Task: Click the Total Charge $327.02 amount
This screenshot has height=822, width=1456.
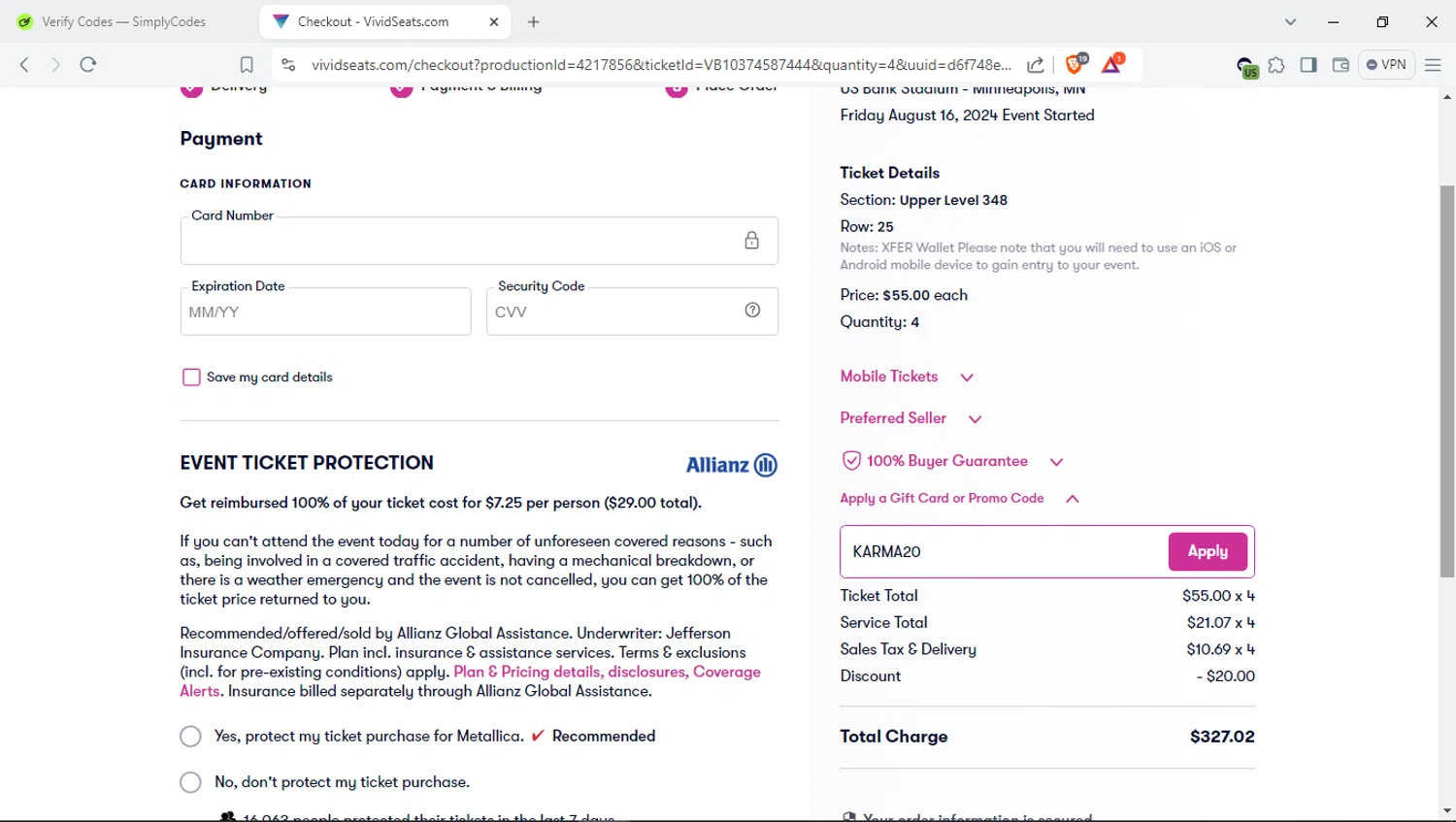Action: (1222, 737)
